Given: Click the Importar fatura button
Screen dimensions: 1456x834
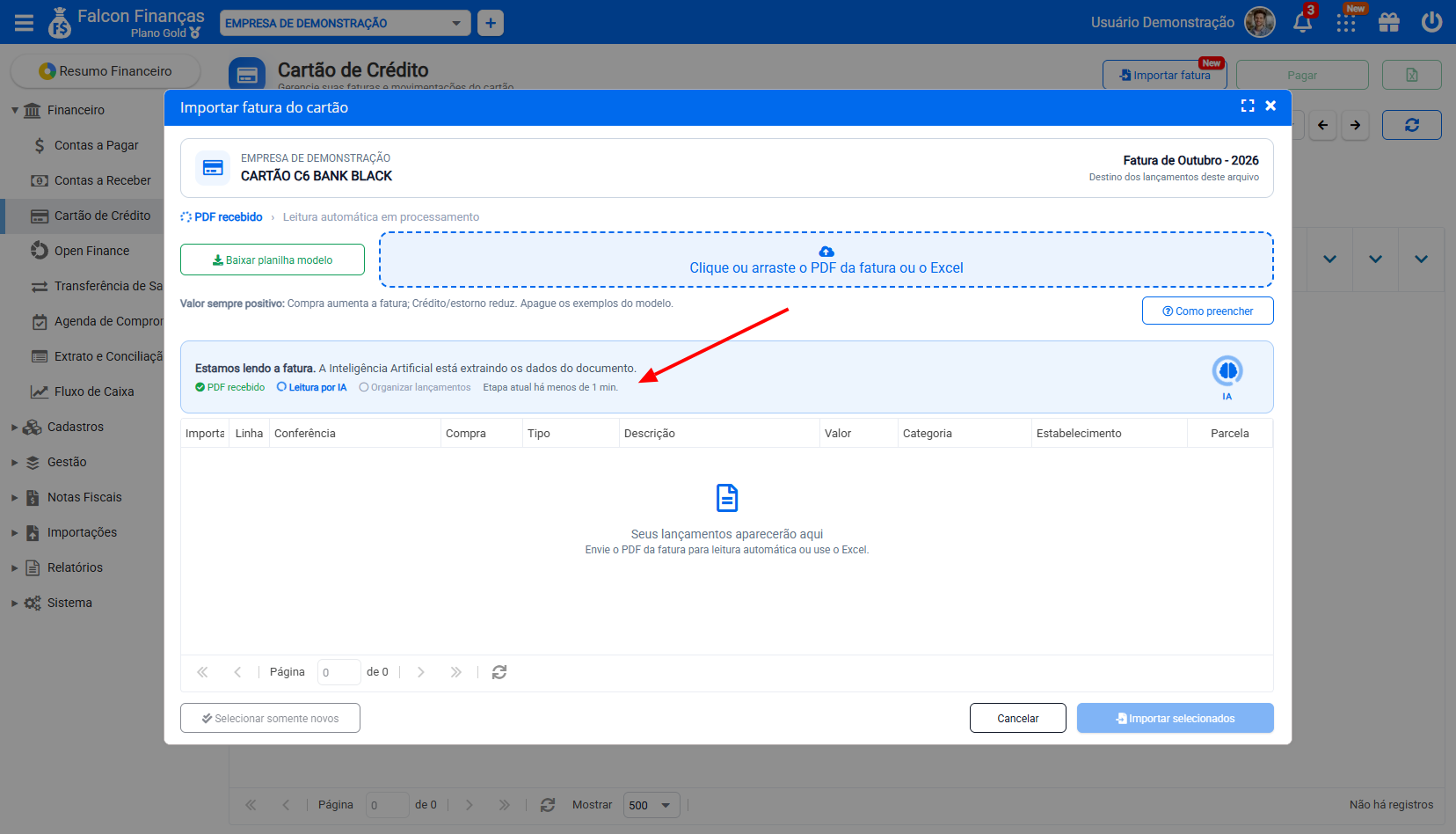Looking at the screenshot, I should tap(1164, 75).
